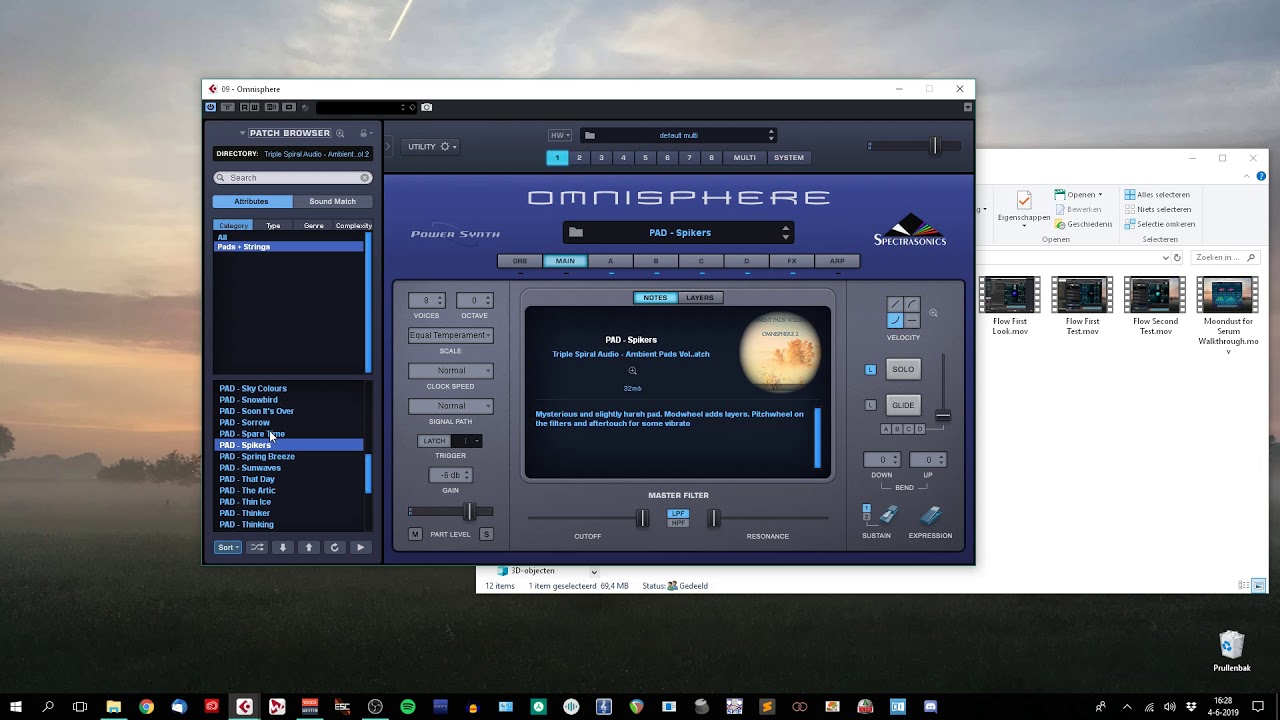Image resolution: width=1280 pixels, height=720 pixels.
Task: Click the Layer A tab button
Action: (610, 261)
